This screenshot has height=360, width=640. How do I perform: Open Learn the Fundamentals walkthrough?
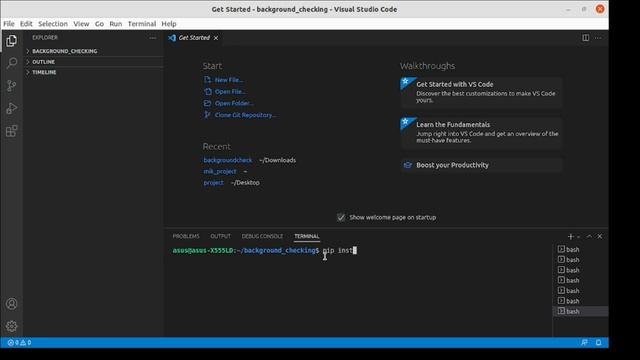(x=482, y=133)
